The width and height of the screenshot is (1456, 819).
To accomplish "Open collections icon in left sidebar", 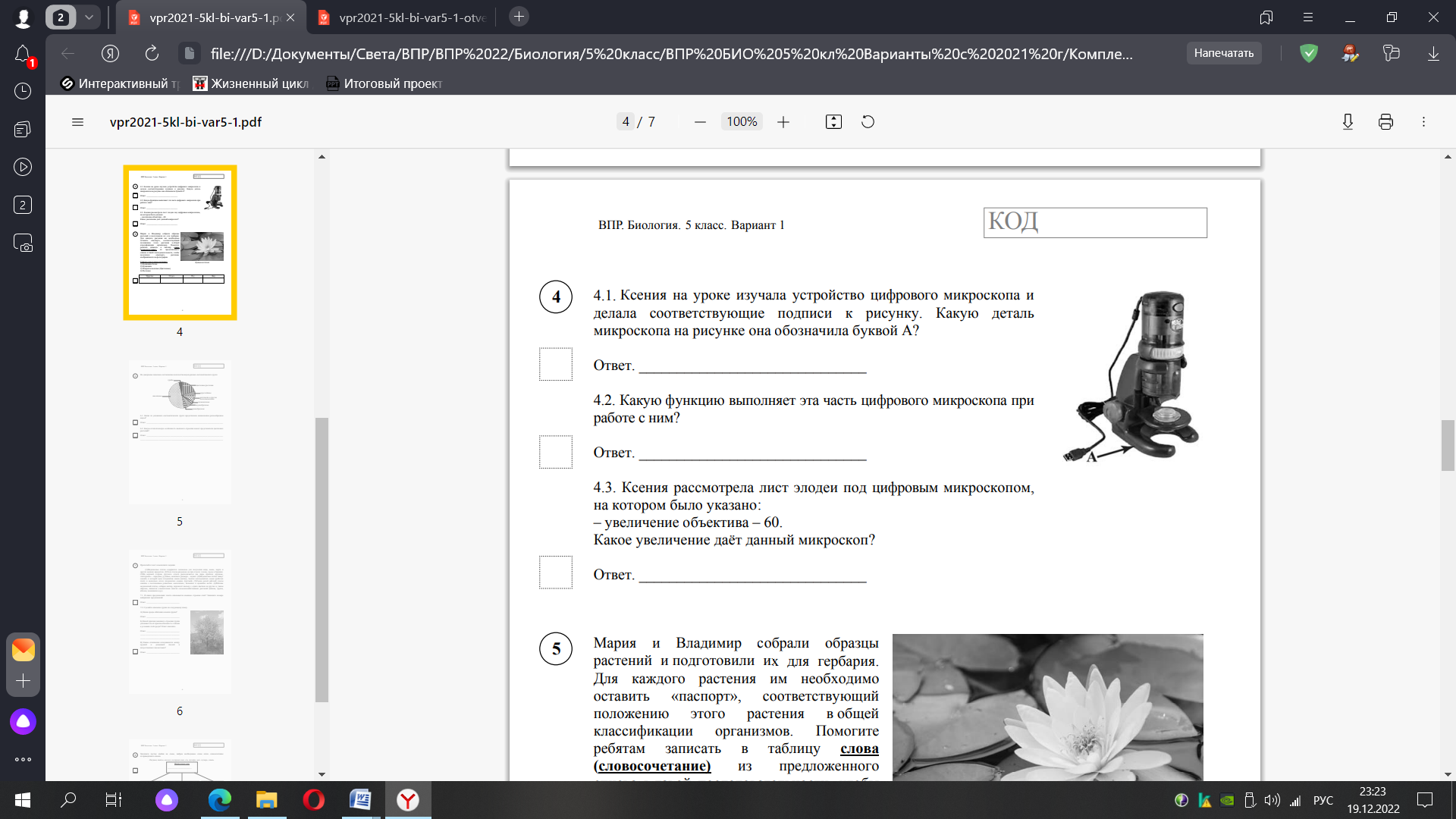I will tap(23, 129).
